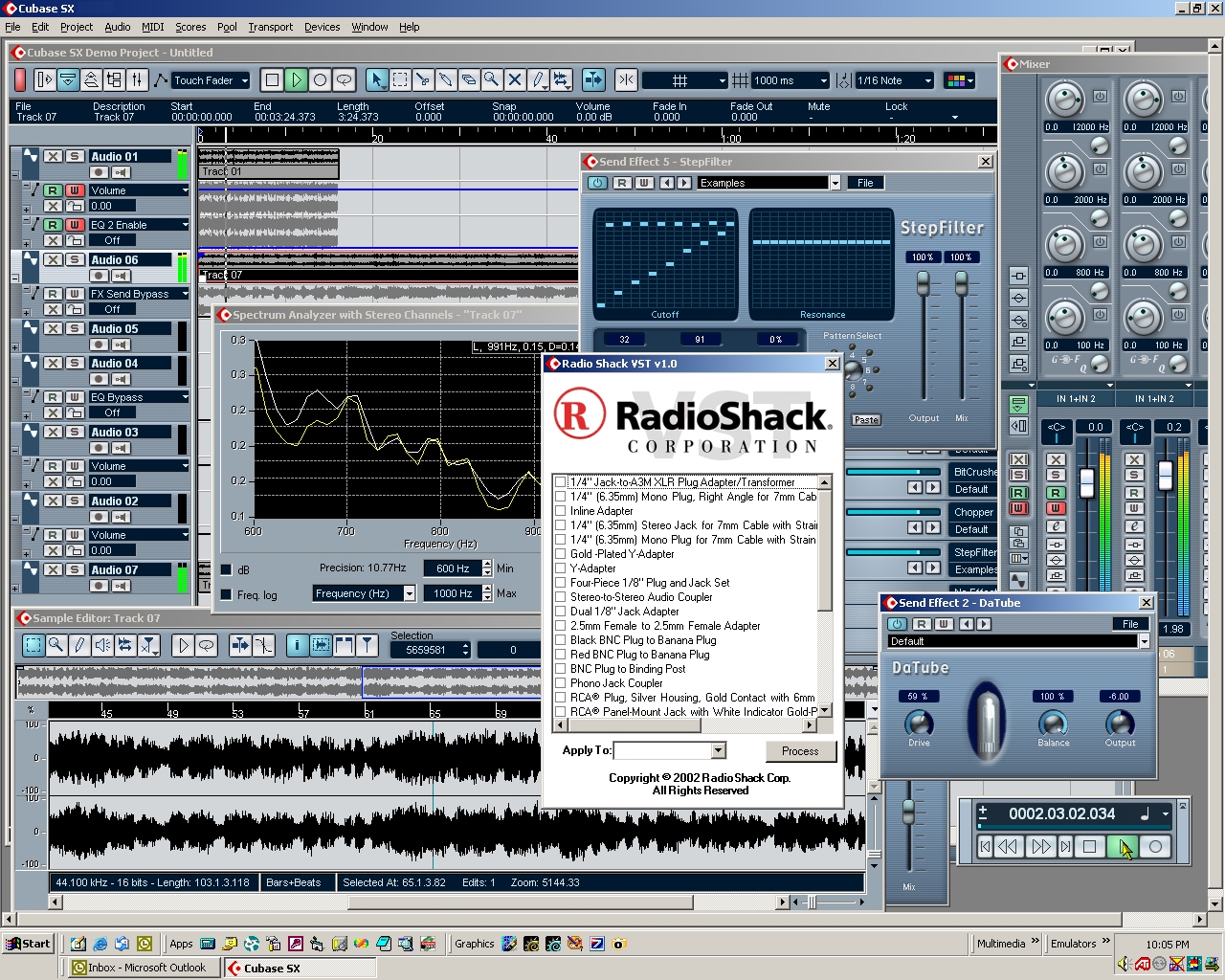This screenshot has height=980, width=1225.
Task: Select the Scissors split tool
Action: 423,80
